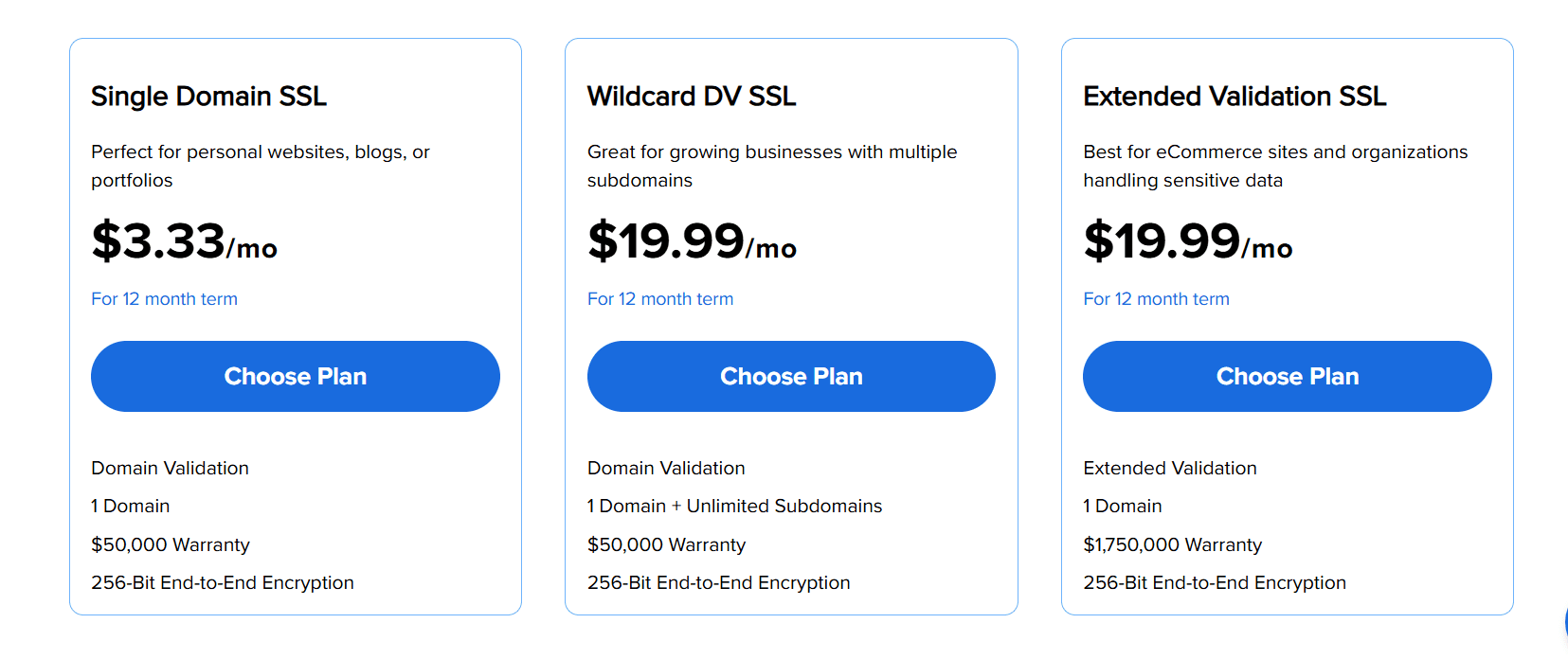
Task: Click the $3.33/mo price text
Action: coord(184,244)
